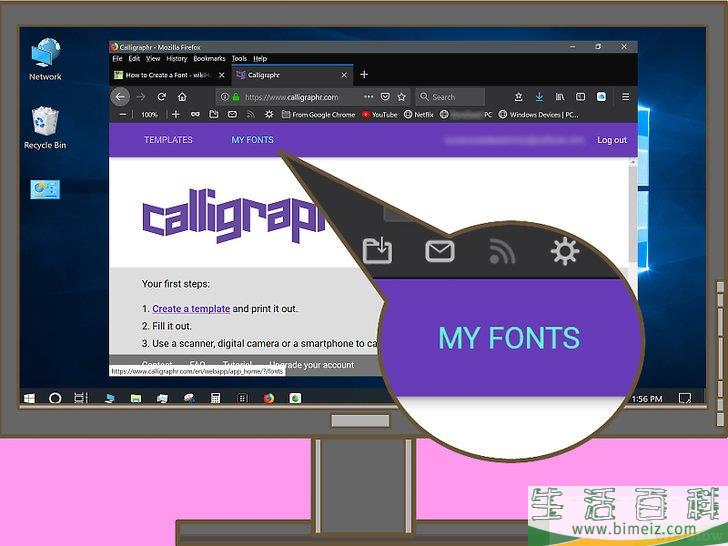Open the File menu

coord(117,58)
